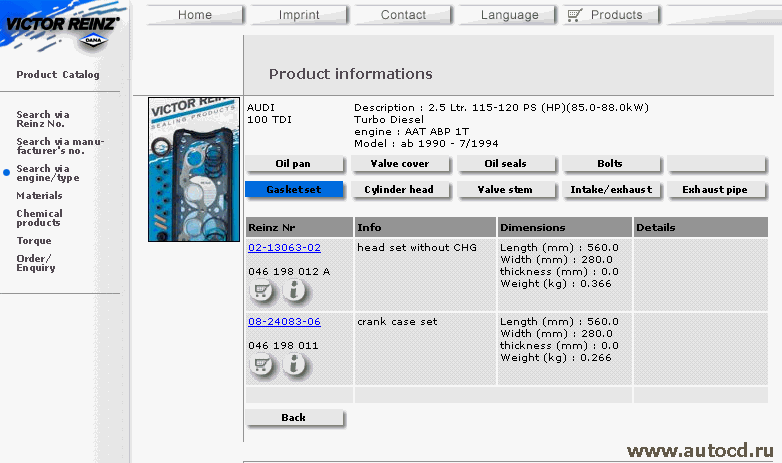Open Chemical products section
Image resolution: width=782 pixels, height=463 pixels.
click(x=39, y=218)
